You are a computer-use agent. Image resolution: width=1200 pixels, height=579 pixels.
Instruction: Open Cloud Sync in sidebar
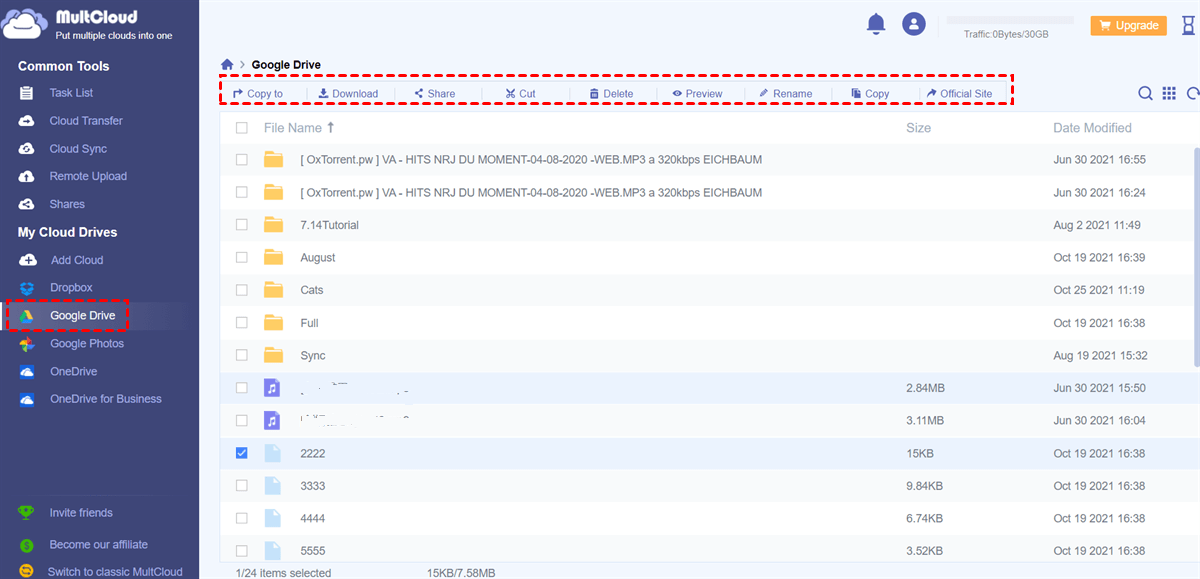coord(78,149)
